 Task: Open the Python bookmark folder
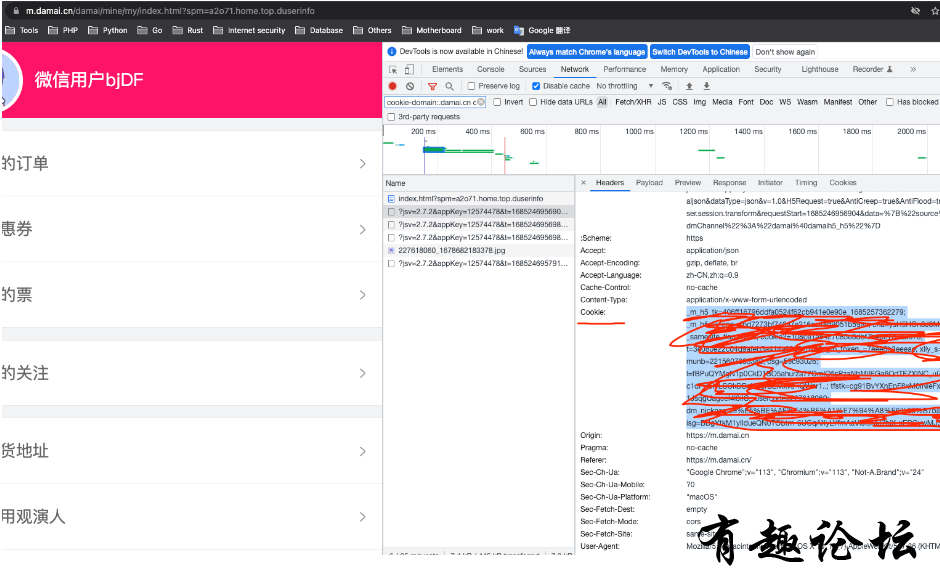(108, 30)
